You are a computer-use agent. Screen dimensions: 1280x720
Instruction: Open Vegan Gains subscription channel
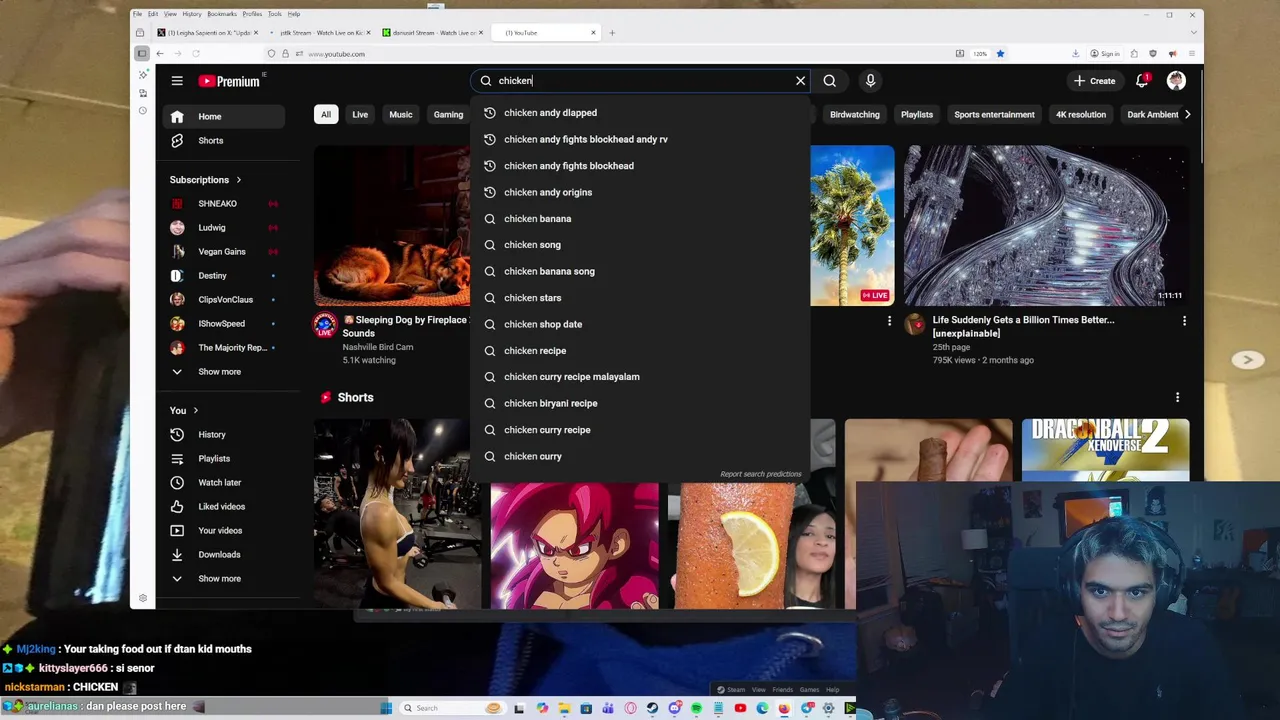click(224, 252)
